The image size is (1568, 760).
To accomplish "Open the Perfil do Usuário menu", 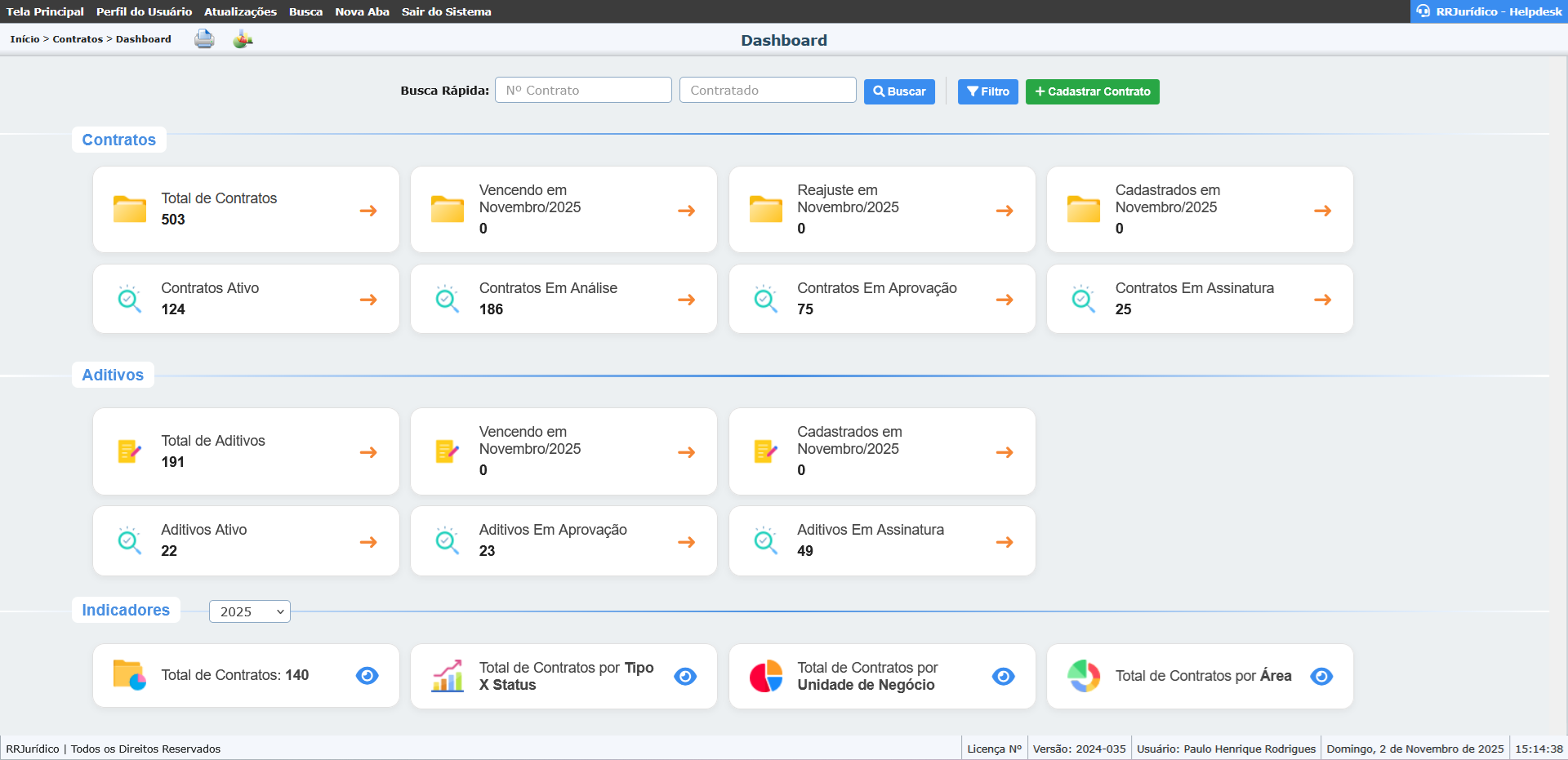I will [x=144, y=11].
